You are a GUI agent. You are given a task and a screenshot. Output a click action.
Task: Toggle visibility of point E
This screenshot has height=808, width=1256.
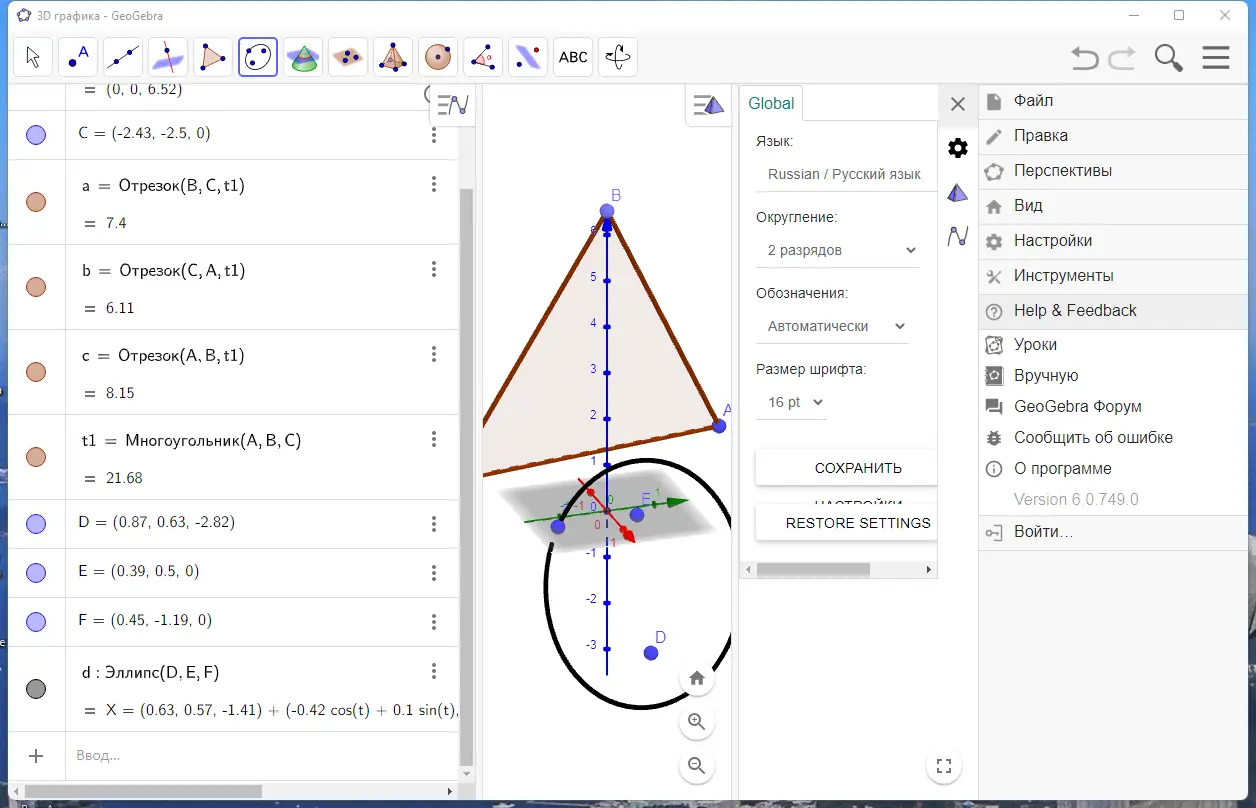tap(36, 573)
